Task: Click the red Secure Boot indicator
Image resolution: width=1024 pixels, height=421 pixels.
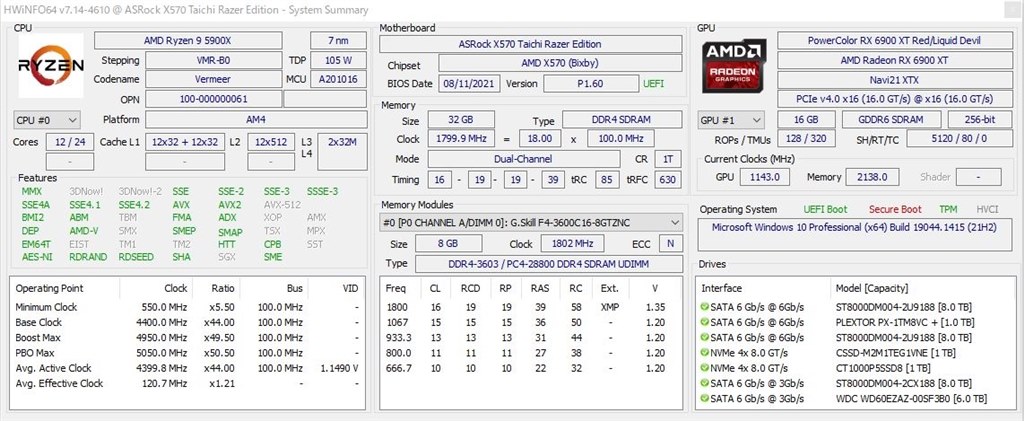Action: 895,210
